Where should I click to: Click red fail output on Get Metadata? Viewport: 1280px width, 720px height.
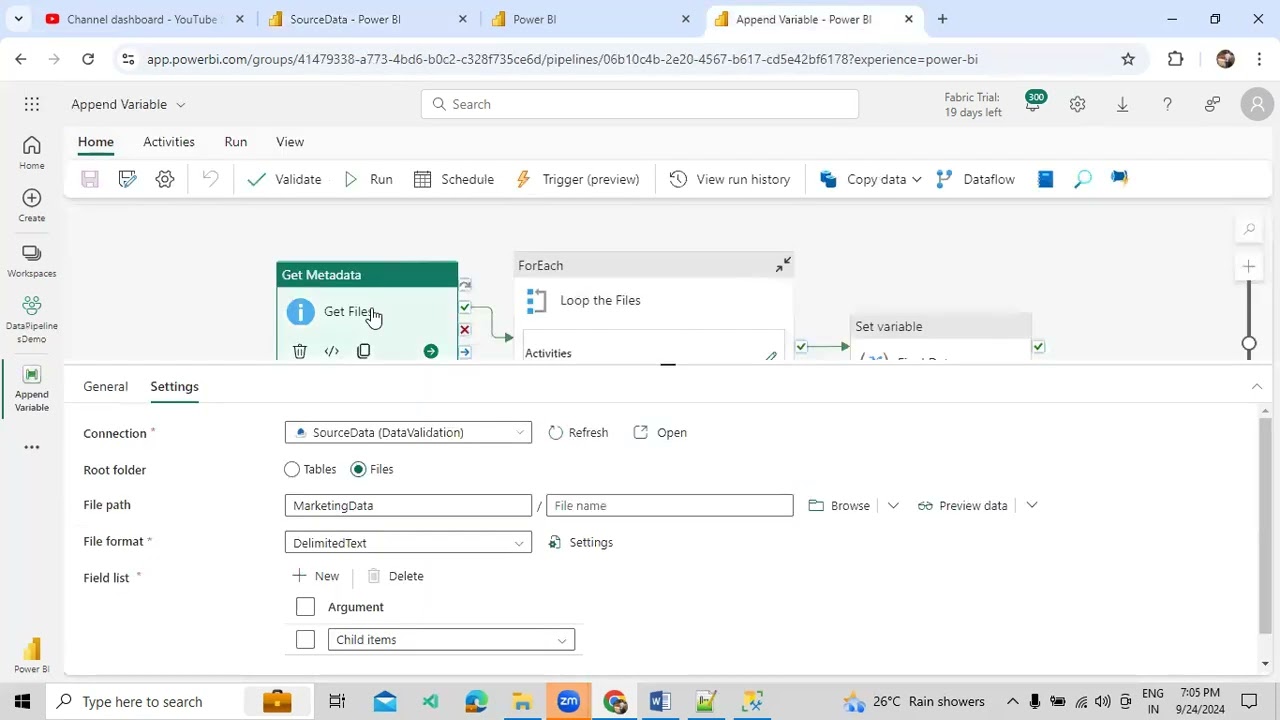click(x=464, y=329)
